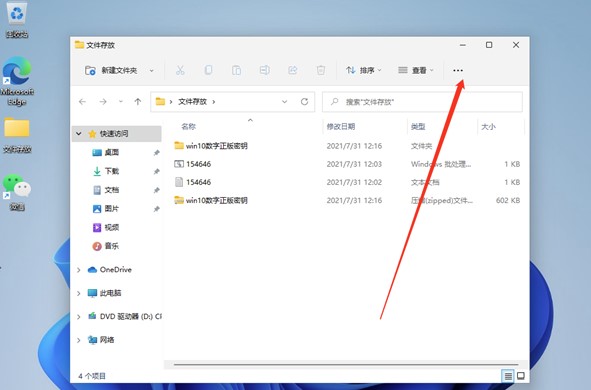This screenshot has width=591, height=390.
Task: Switch to details view in status bar
Action: pyautogui.click(x=508, y=376)
